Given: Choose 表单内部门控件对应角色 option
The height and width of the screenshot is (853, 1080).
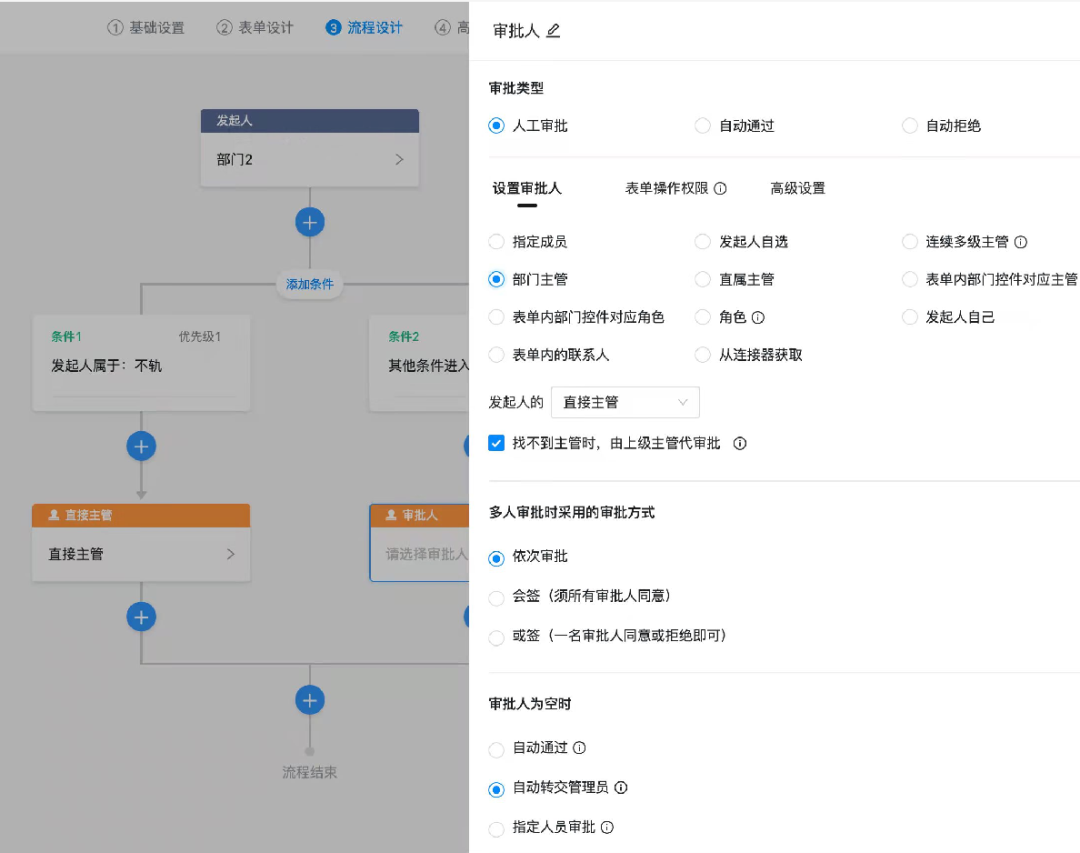Looking at the screenshot, I should [x=496, y=318].
